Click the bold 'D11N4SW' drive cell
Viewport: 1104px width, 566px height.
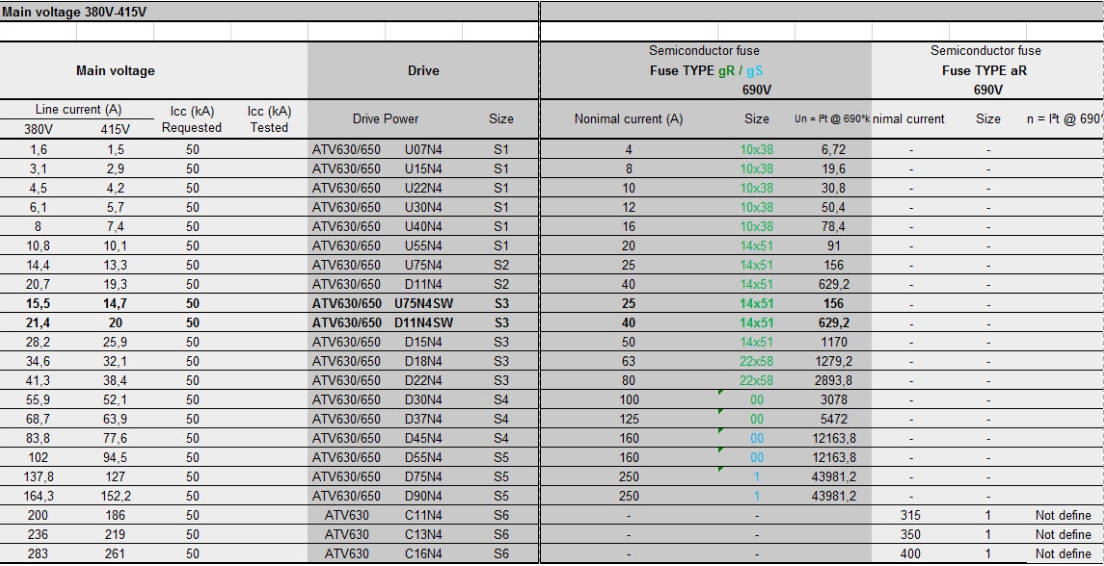tap(423, 323)
